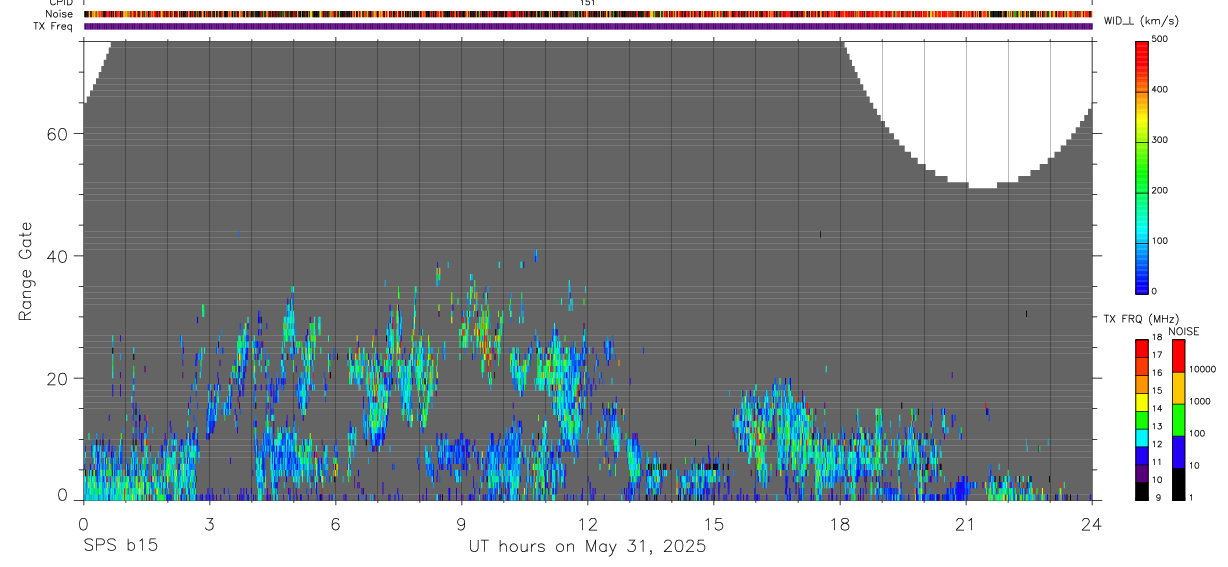Click the 'UT hours on May 31, 2025' axis title
The width and height of the screenshot is (1228, 567).
[x=588, y=547]
